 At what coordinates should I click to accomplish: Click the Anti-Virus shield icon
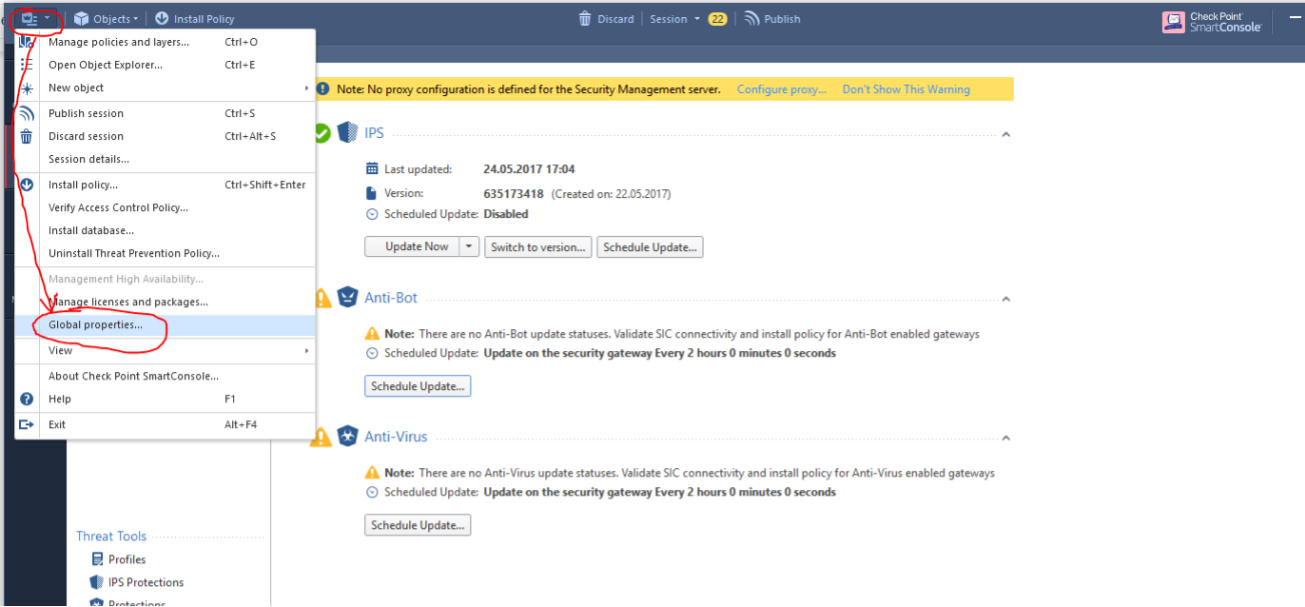(x=347, y=436)
